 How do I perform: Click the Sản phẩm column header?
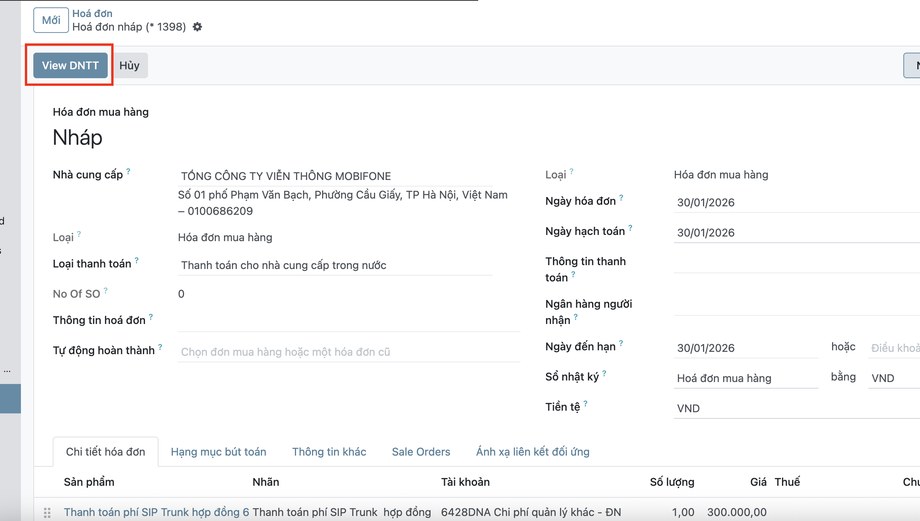click(x=89, y=482)
